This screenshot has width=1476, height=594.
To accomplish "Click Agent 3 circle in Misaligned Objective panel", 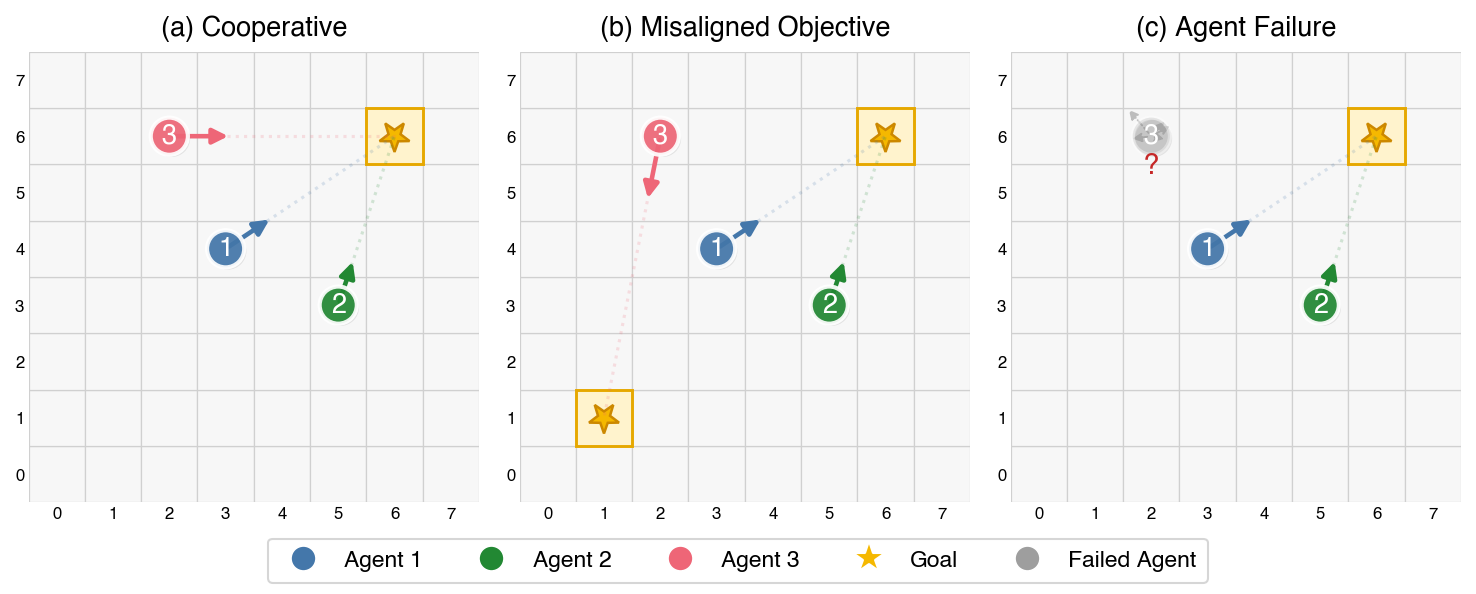I will (x=659, y=136).
